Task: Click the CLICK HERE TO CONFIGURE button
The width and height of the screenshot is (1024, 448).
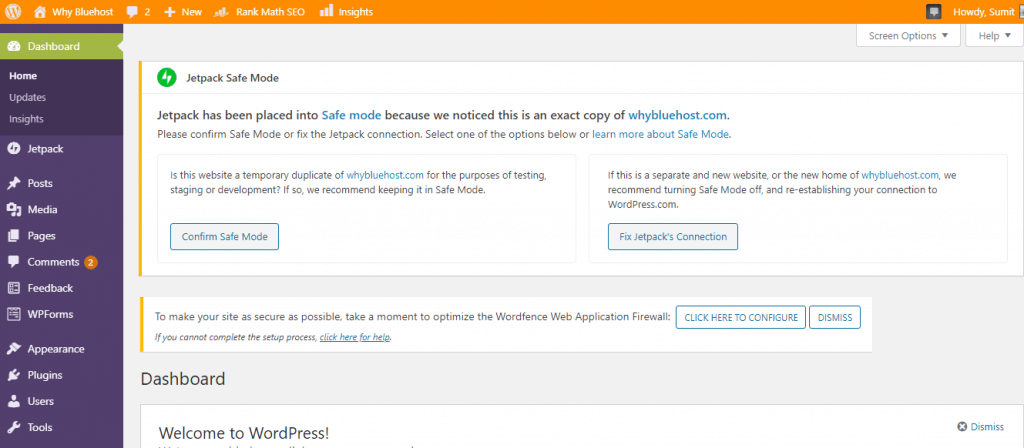Action: pyautogui.click(x=741, y=317)
